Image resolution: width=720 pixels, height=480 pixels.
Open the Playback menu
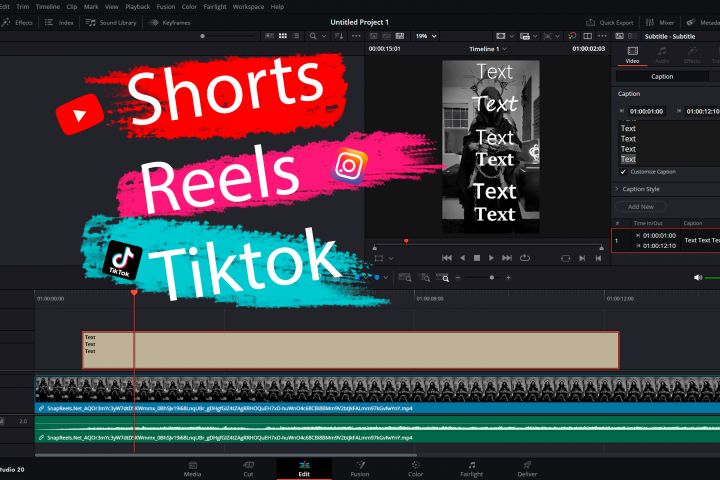pyautogui.click(x=137, y=7)
